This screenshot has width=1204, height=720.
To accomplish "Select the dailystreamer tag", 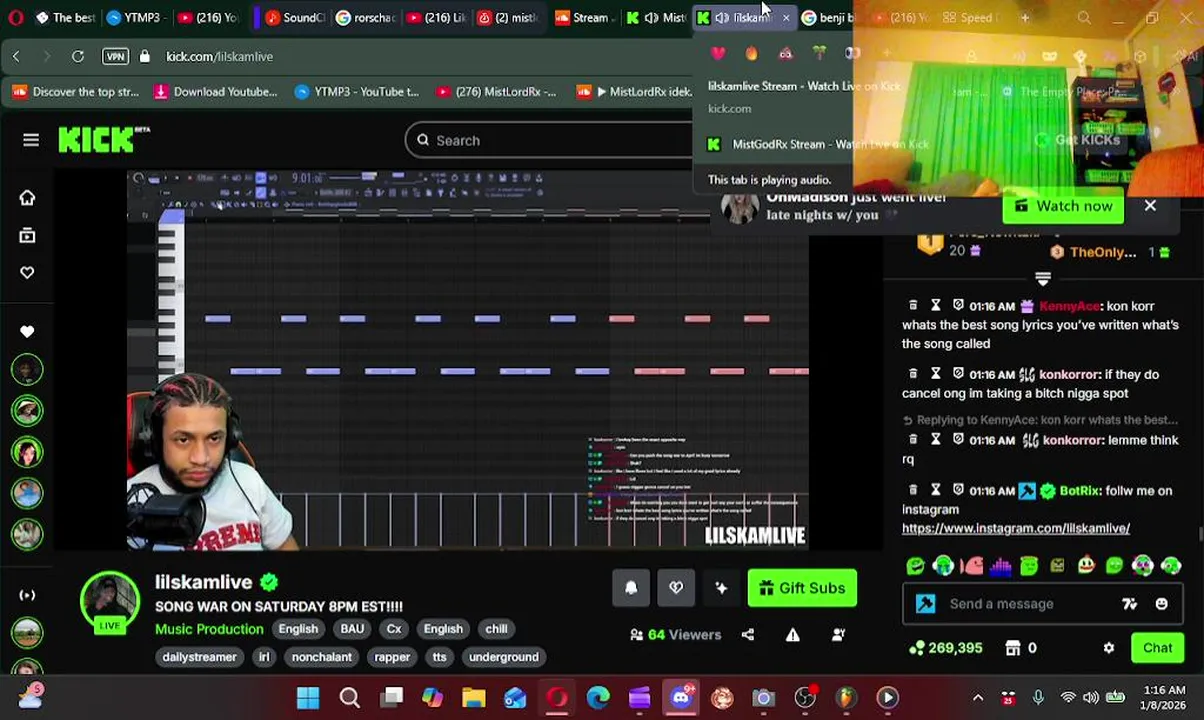I will [199, 657].
